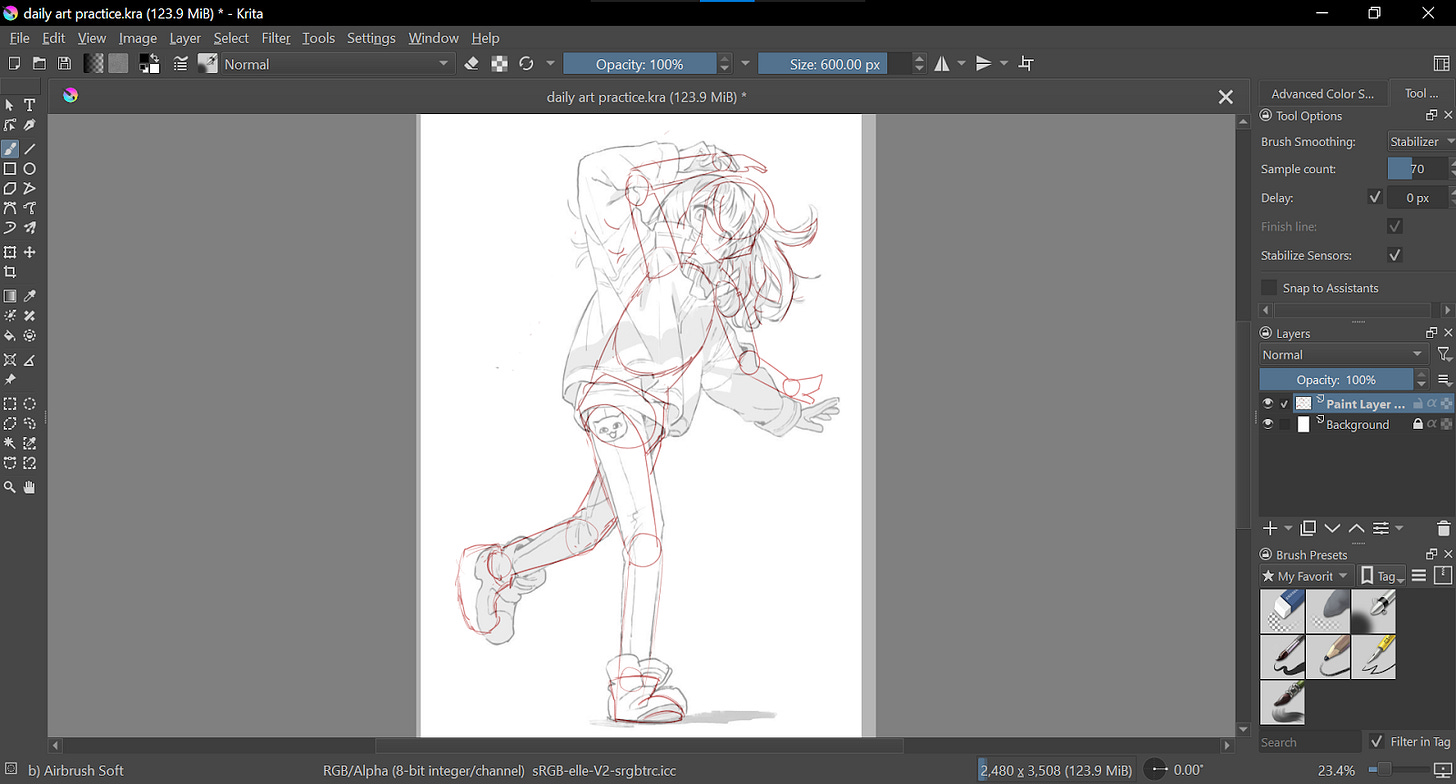Select the Text tool in toolbox
This screenshot has height=784, width=1456.
click(30, 105)
